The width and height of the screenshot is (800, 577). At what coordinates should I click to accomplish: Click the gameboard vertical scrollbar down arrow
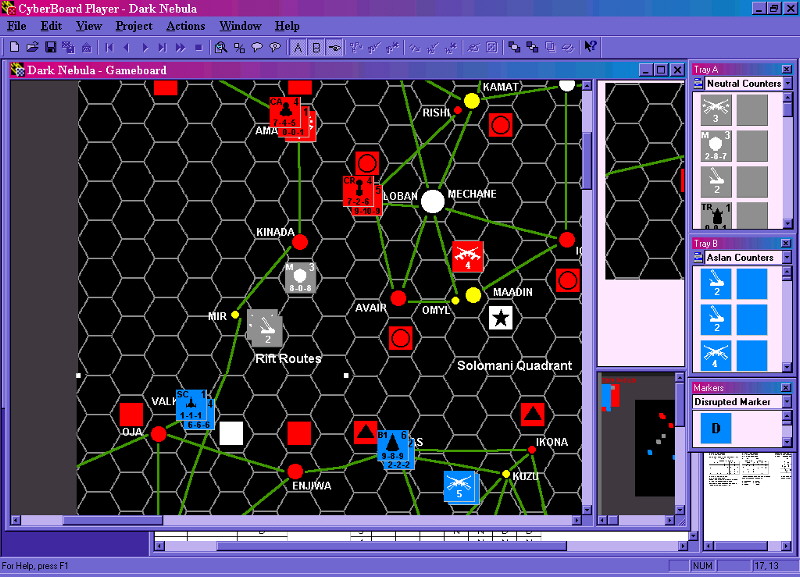coord(587,510)
